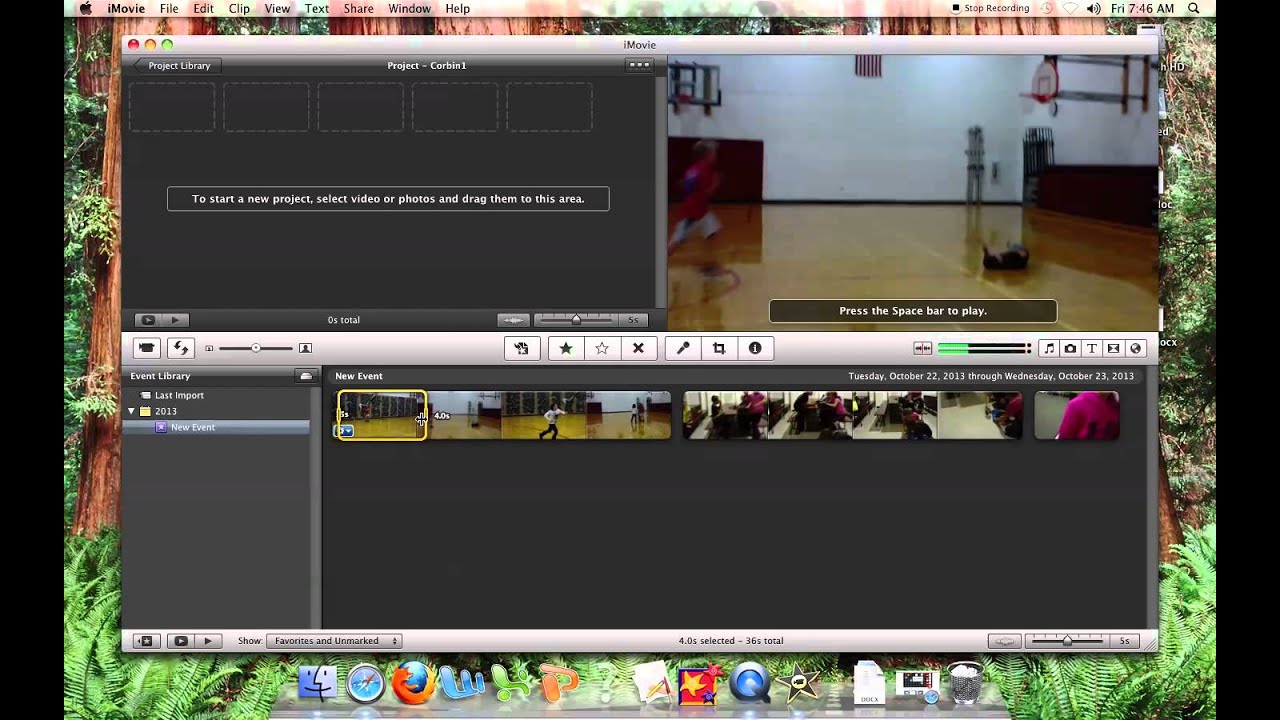Viewport: 1280px width, 720px height.
Task: Open Finder from the Dock
Action: (319, 684)
